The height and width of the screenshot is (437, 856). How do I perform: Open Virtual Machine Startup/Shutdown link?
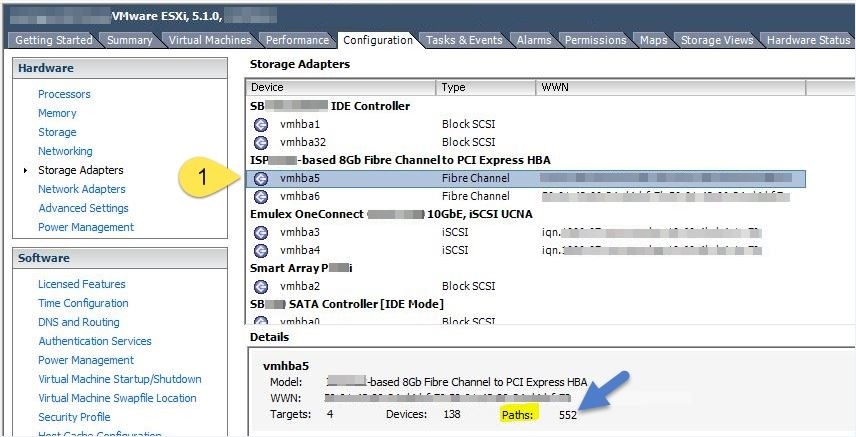[x=120, y=379]
